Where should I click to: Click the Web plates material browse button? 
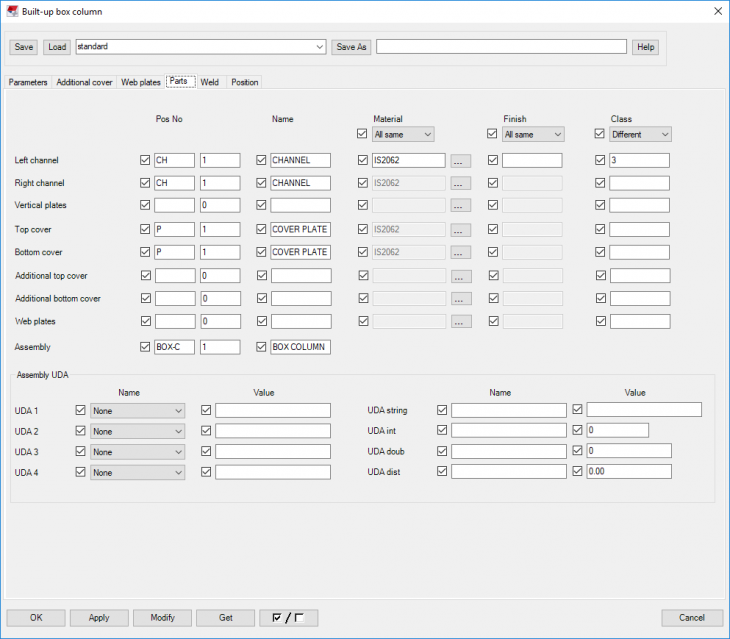point(460,322)
